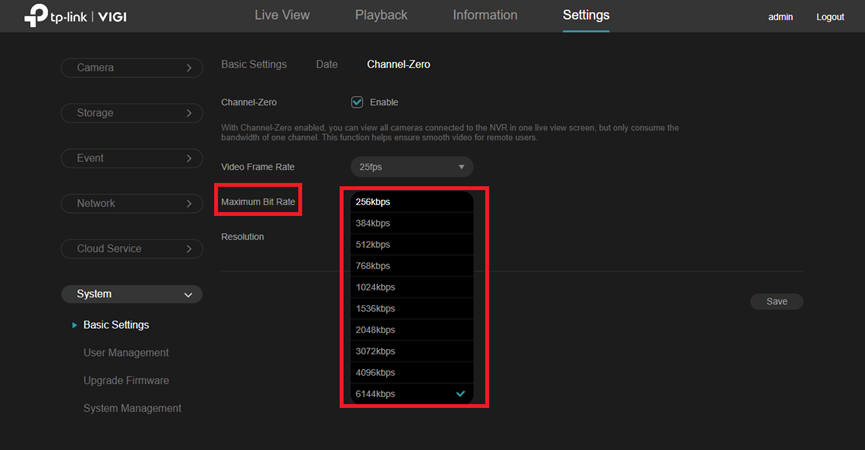865x450 pixels.
Task: Click the admin account label
Action: [781, 17]
